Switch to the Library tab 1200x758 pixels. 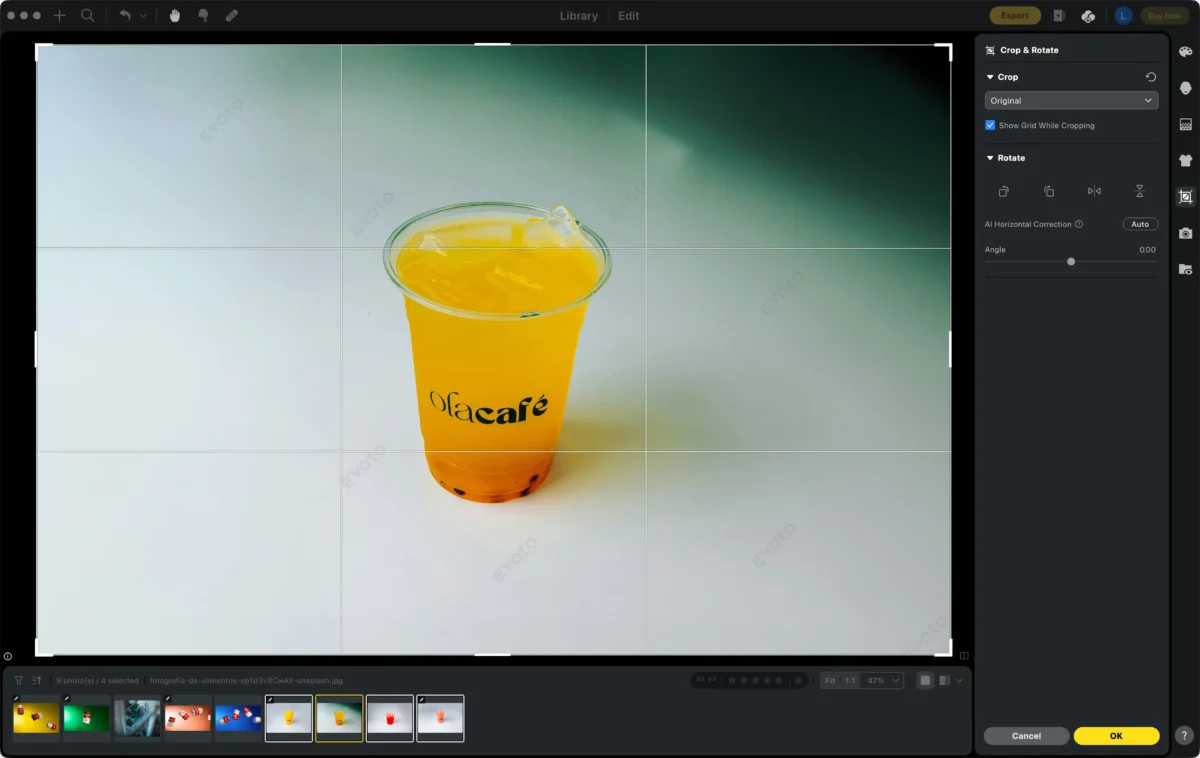tap(579, 16)
